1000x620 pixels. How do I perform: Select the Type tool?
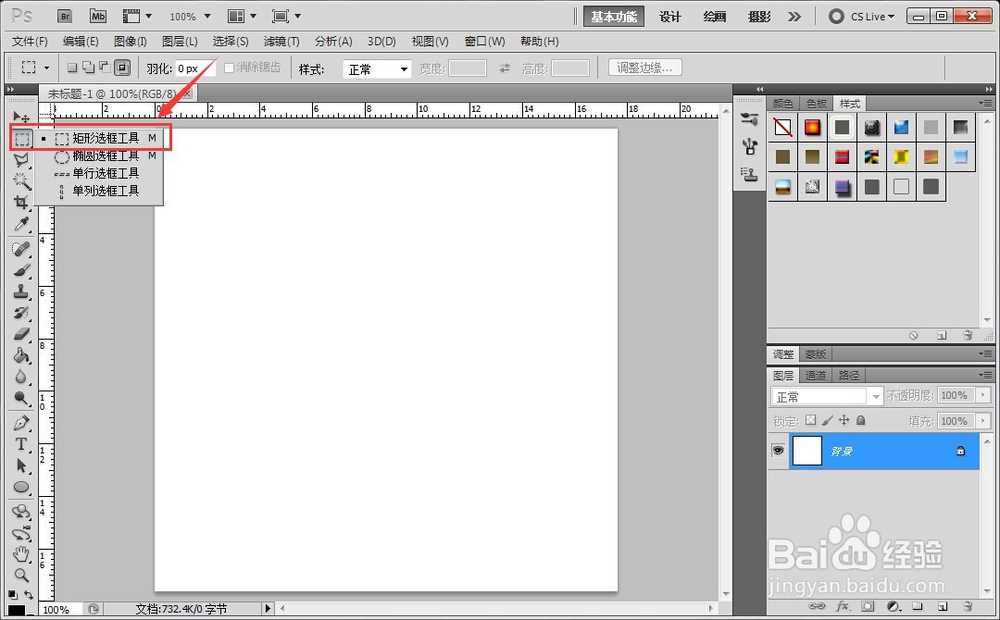[x=21, y=444]
